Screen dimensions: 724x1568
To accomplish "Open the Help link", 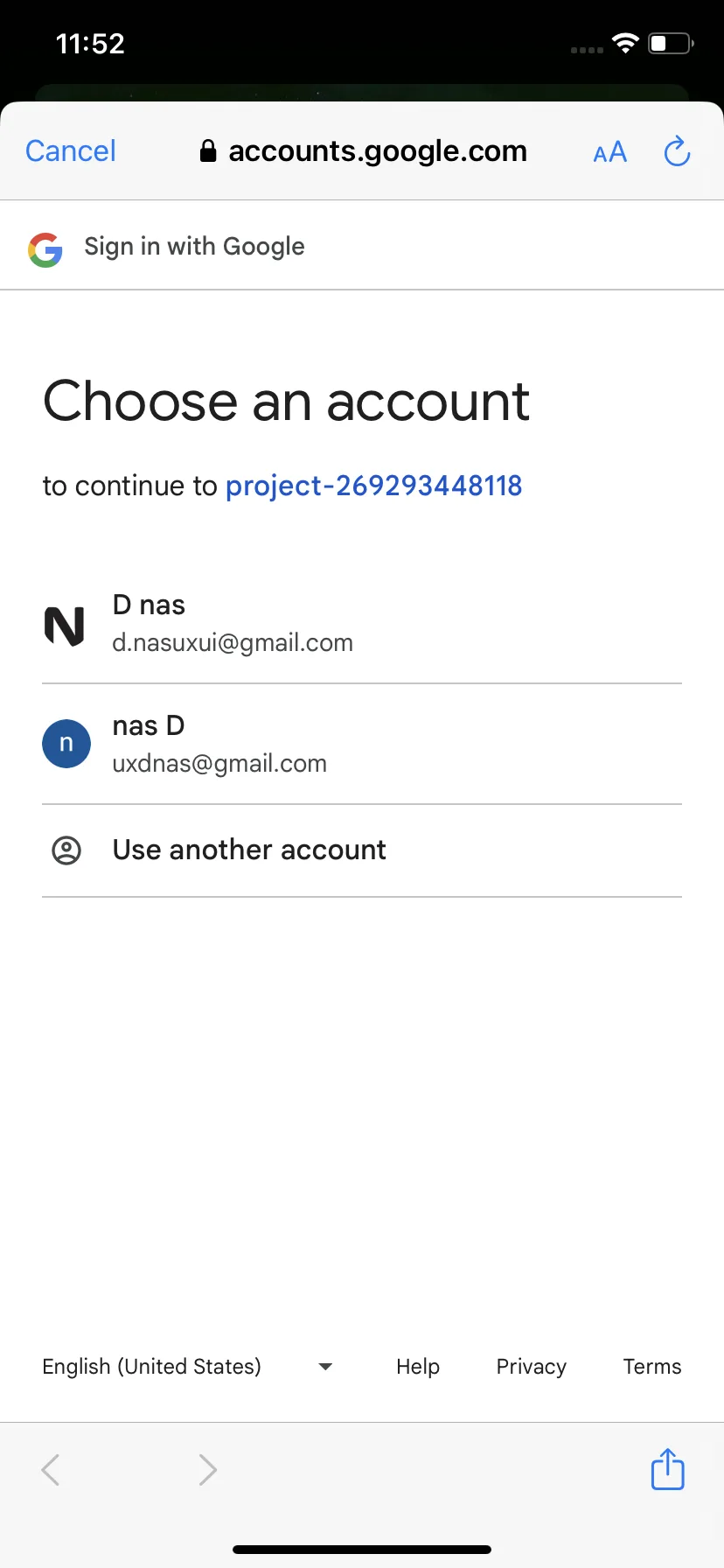I will pyautogui.click(x=418, y=1367).
